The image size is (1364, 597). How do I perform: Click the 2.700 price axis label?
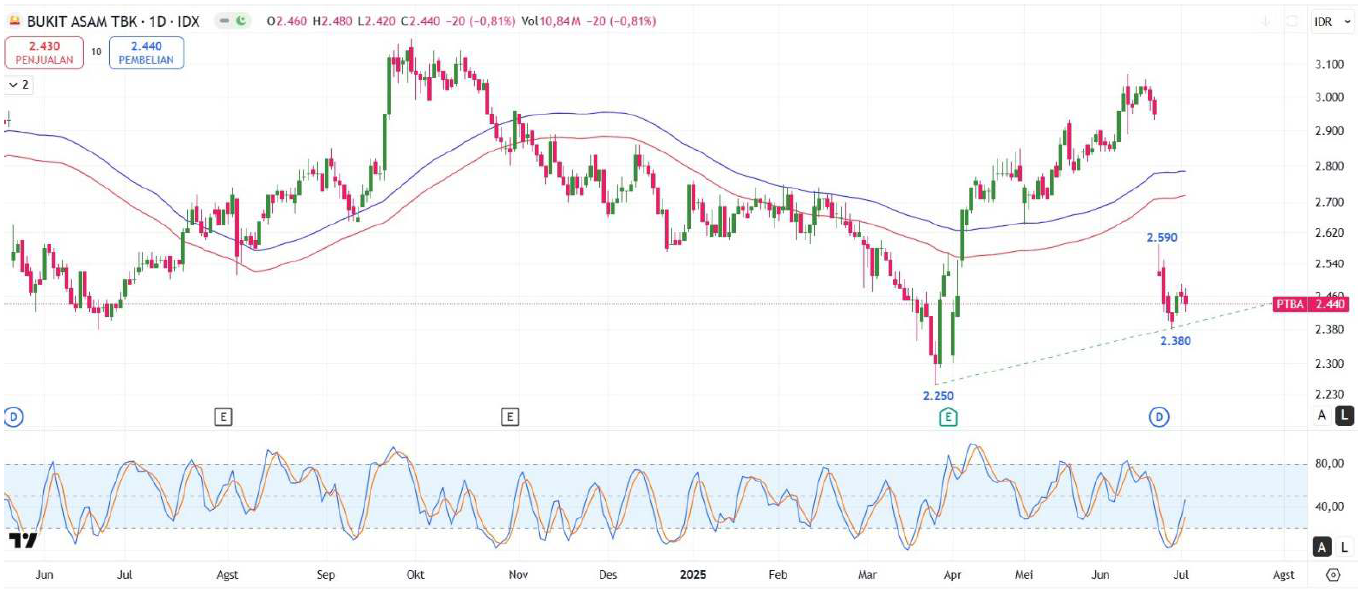1329,202
